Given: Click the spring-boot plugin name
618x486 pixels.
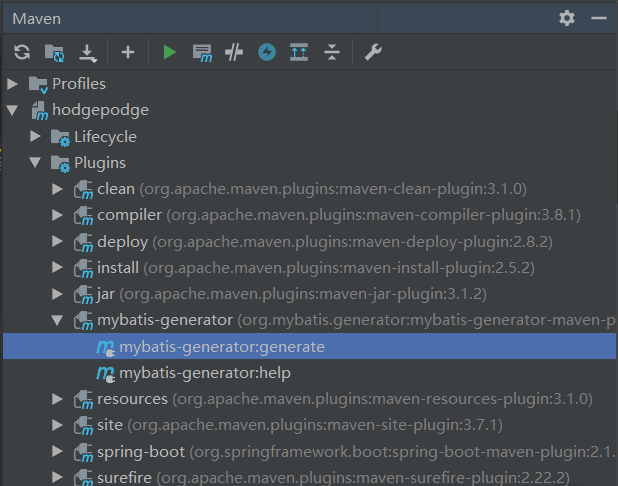Looking at the screenshot, I should coord(141,452).
